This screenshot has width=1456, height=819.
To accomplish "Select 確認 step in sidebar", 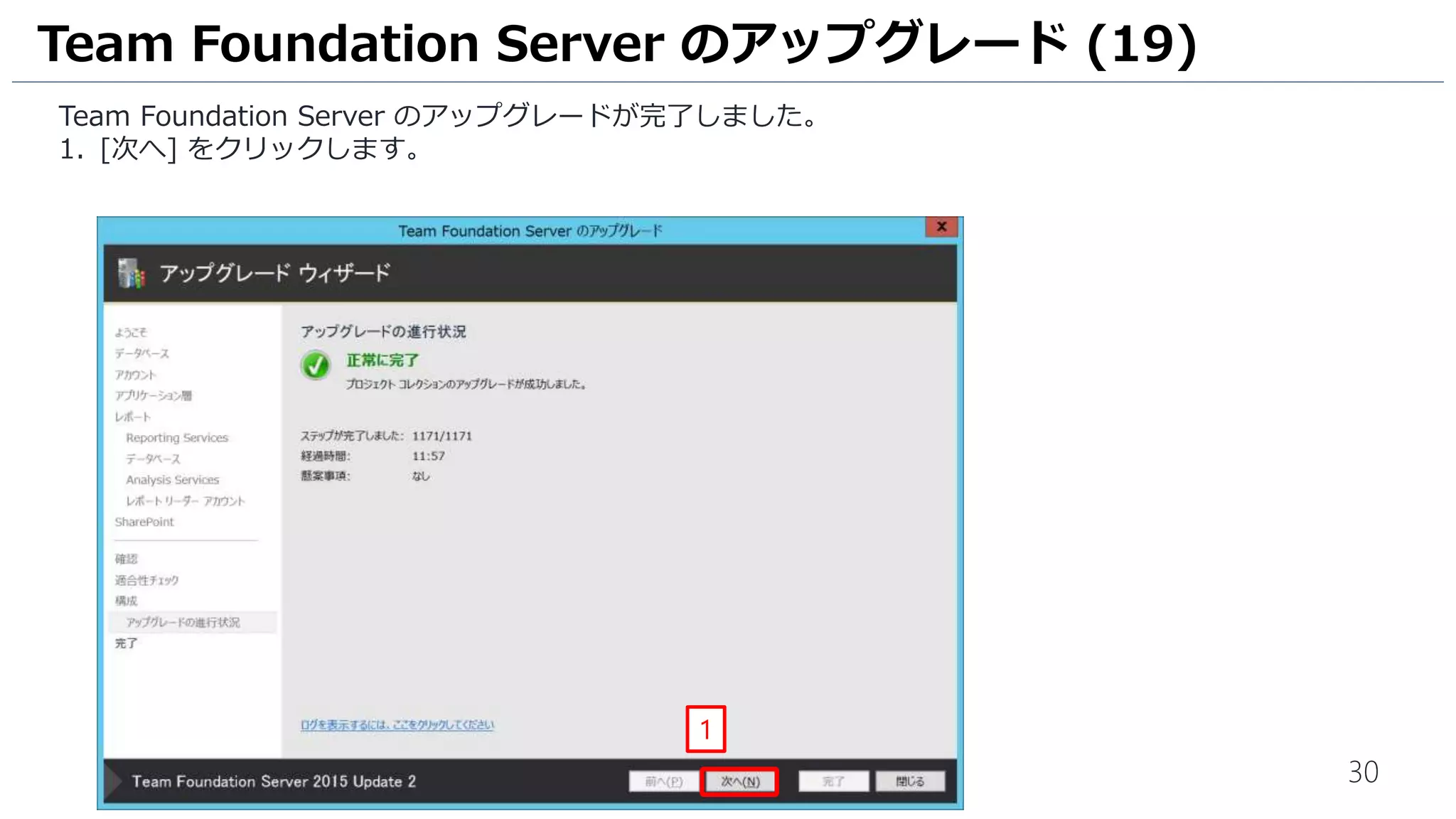I will (126, 559).
